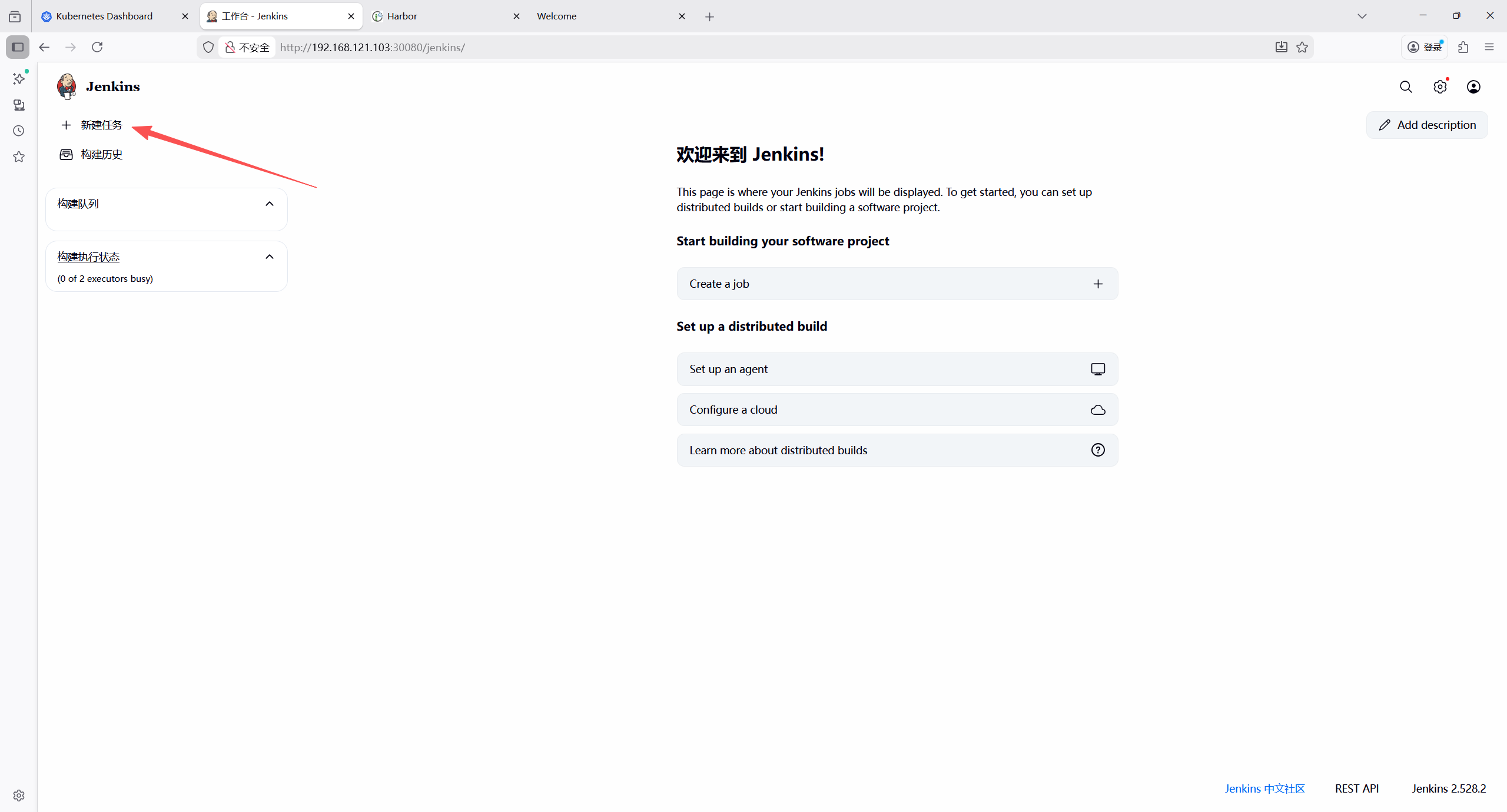The image size is (1507, 812).
Task: Open Manage Jenkins gear icon
Action: (x=1440, y=87)
